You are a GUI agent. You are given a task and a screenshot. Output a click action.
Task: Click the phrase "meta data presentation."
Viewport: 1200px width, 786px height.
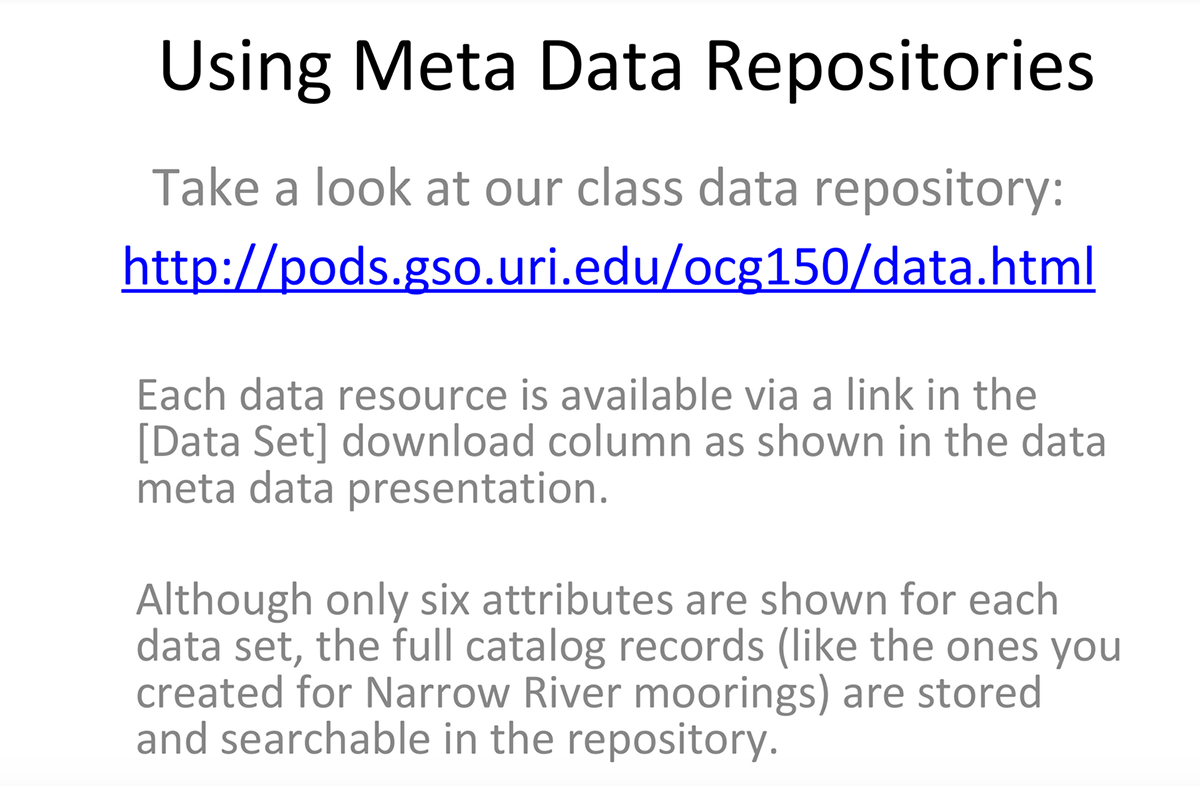[x=372, y=488]
